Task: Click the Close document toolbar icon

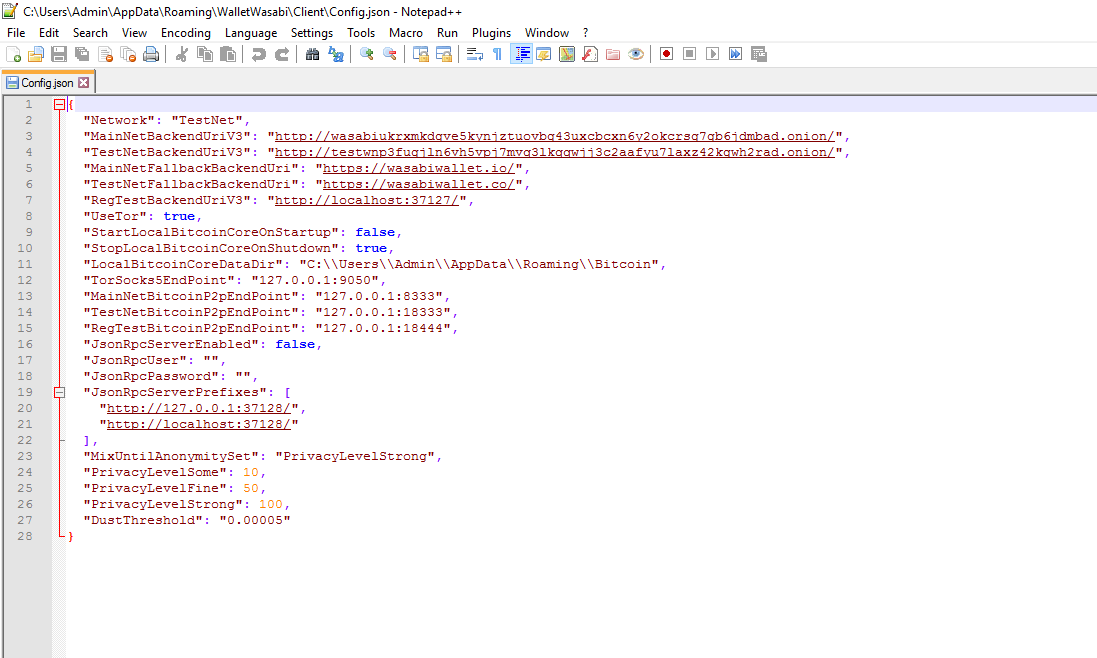Action: click(x=105, y=55)
